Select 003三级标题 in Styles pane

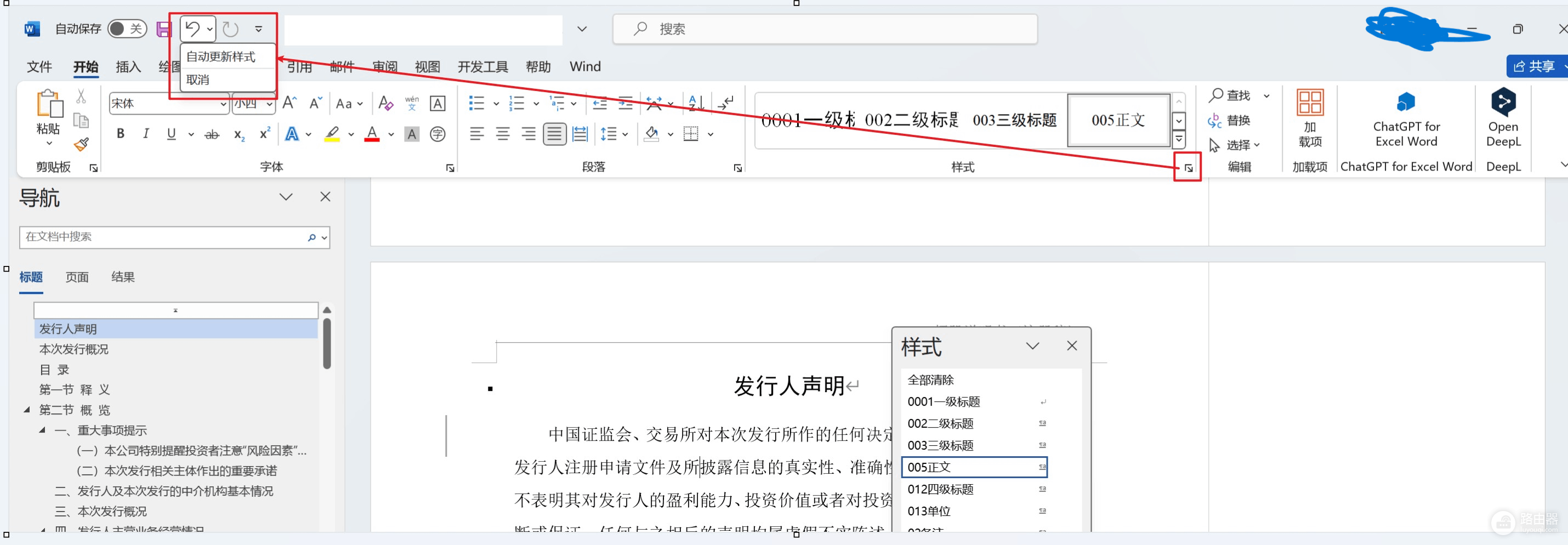coord(974,445)
